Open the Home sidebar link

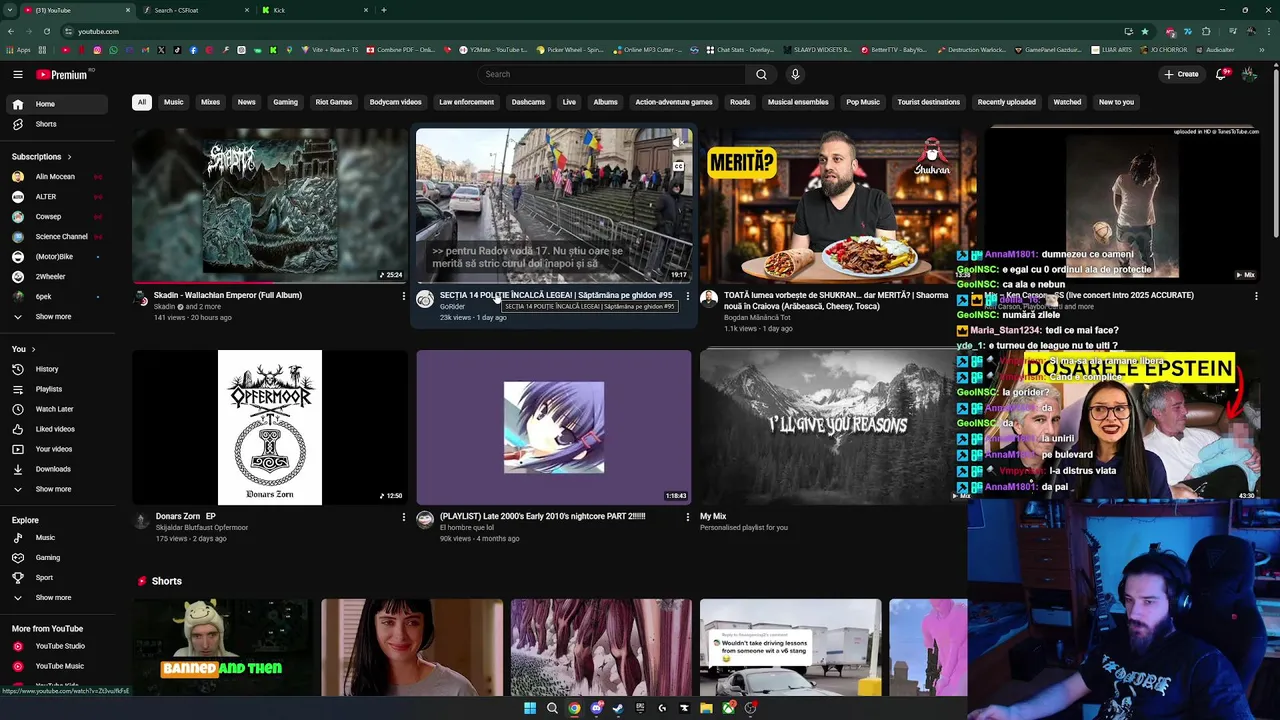tap(55, 104)
